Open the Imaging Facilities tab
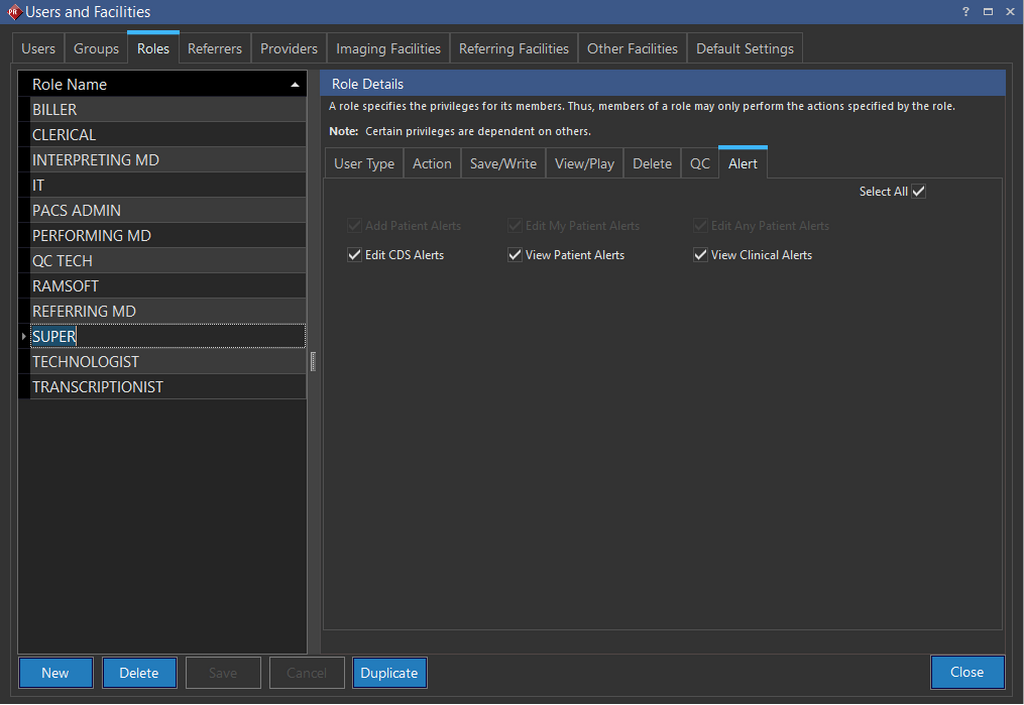The image size is (1024, 705). (x=388, y=48)
